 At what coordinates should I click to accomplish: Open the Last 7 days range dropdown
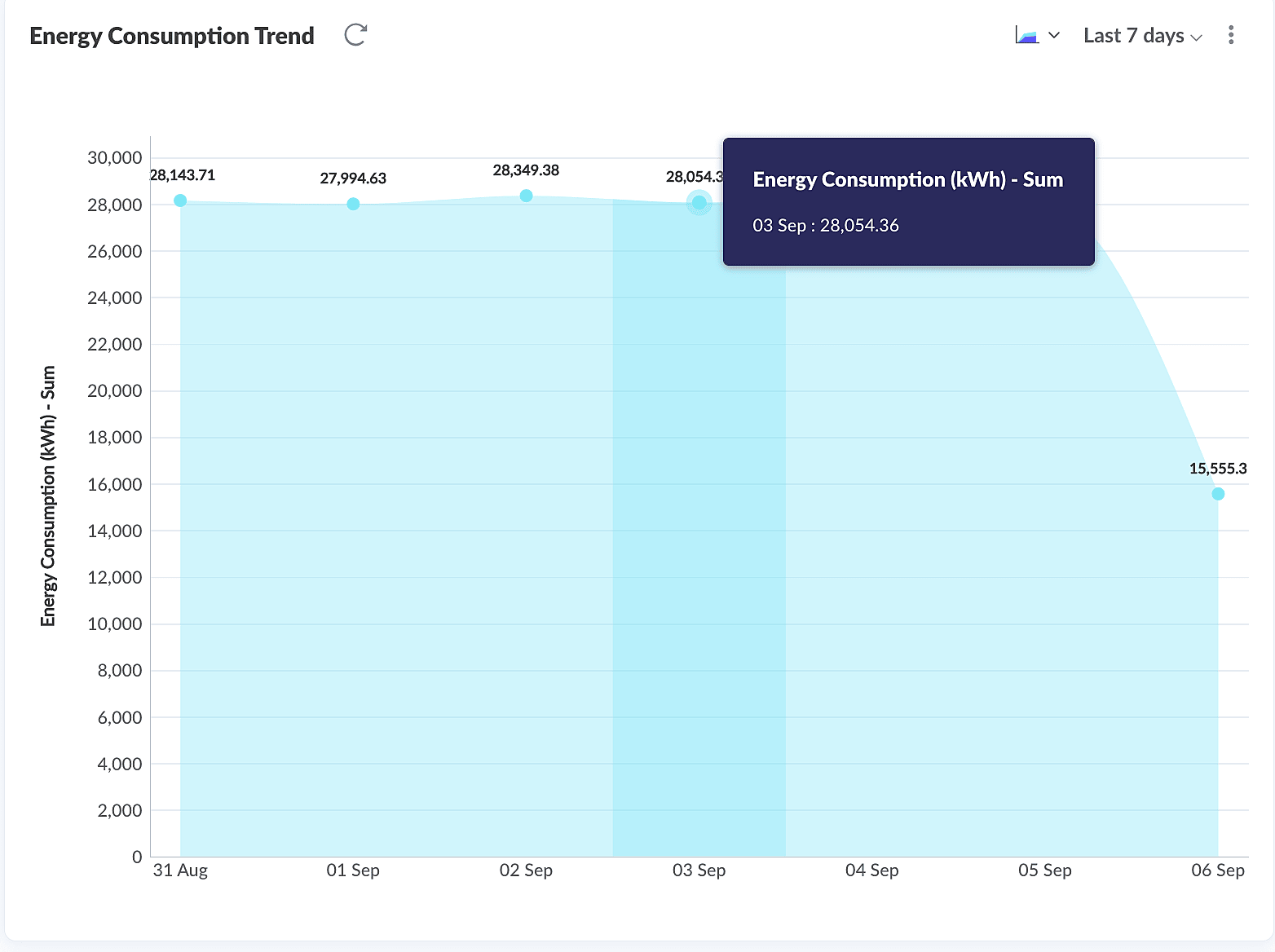coord(1142,36)
